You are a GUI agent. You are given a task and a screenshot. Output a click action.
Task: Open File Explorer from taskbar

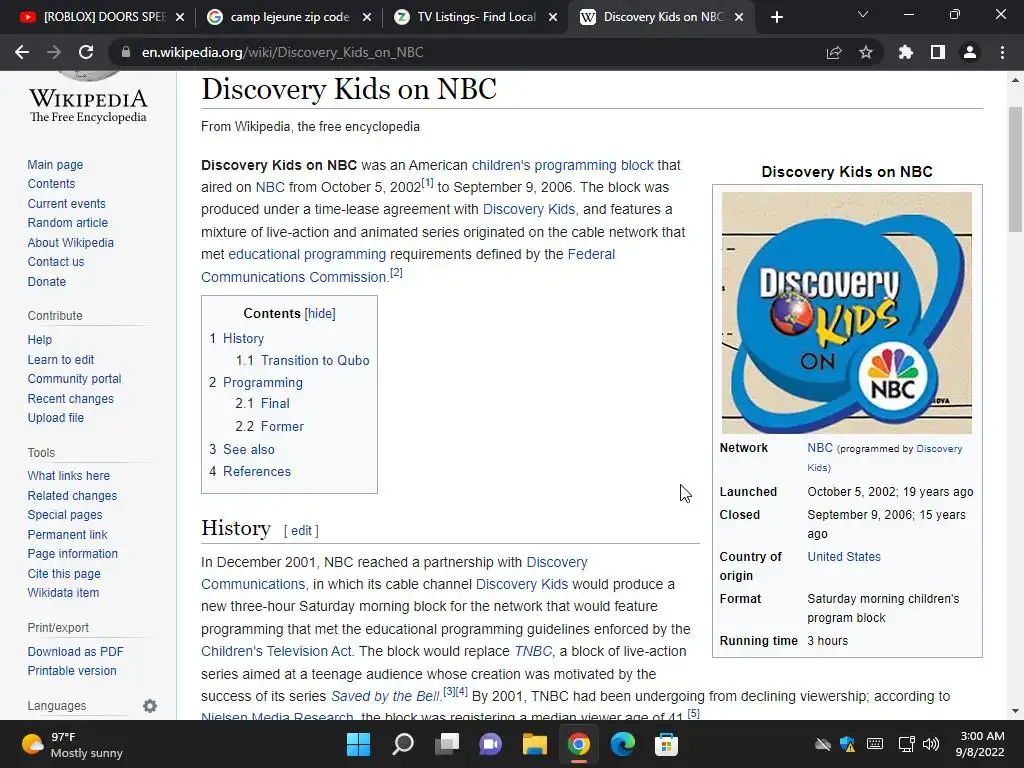pos(535,744)
